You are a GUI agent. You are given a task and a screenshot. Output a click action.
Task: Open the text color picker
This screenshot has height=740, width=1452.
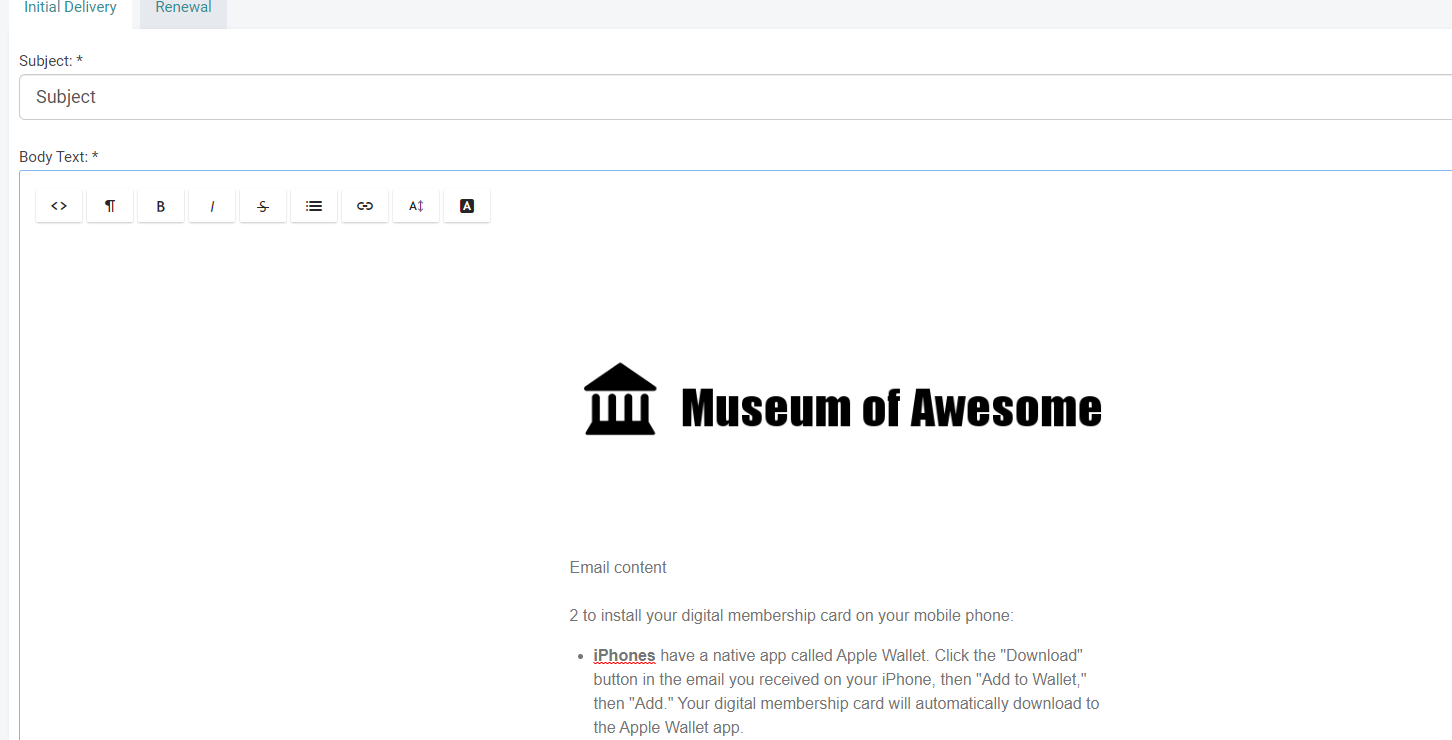[x=467, y=206]
